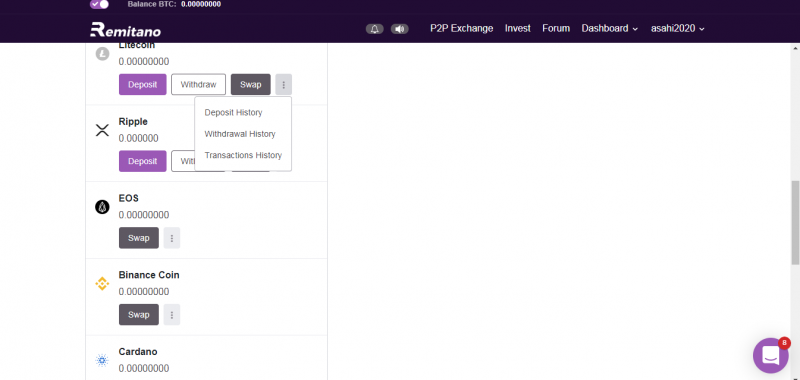
Task: Toggle the purple switch beside Balance BTC
Action: (x=99, y=4)
